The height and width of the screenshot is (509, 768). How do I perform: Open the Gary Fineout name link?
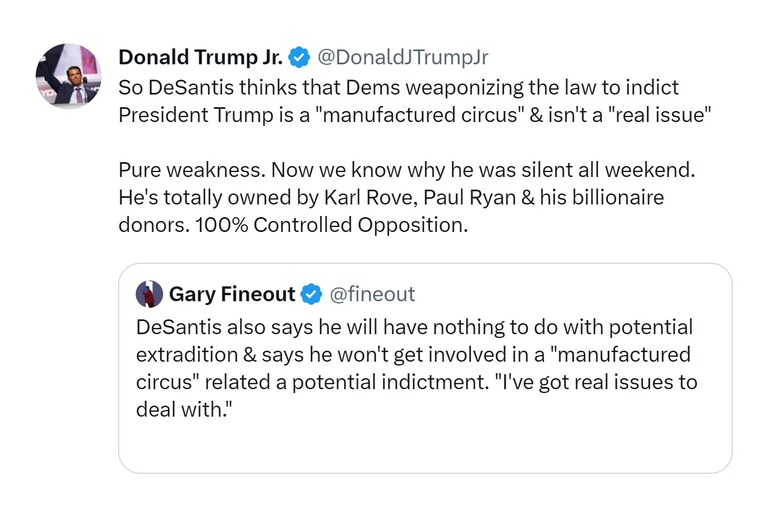point(231,294)
